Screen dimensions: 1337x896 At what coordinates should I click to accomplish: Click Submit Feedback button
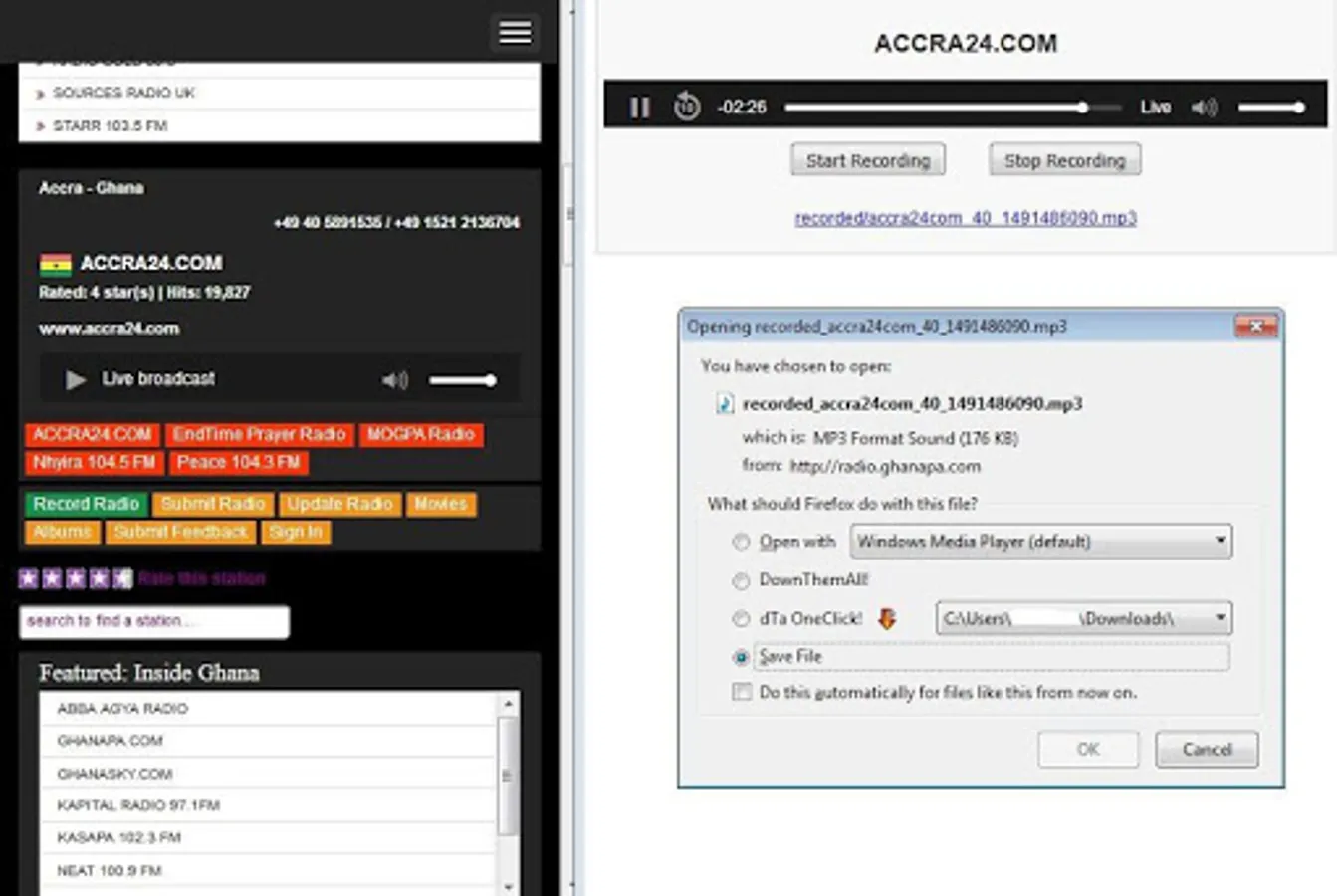tap(181, 533)
